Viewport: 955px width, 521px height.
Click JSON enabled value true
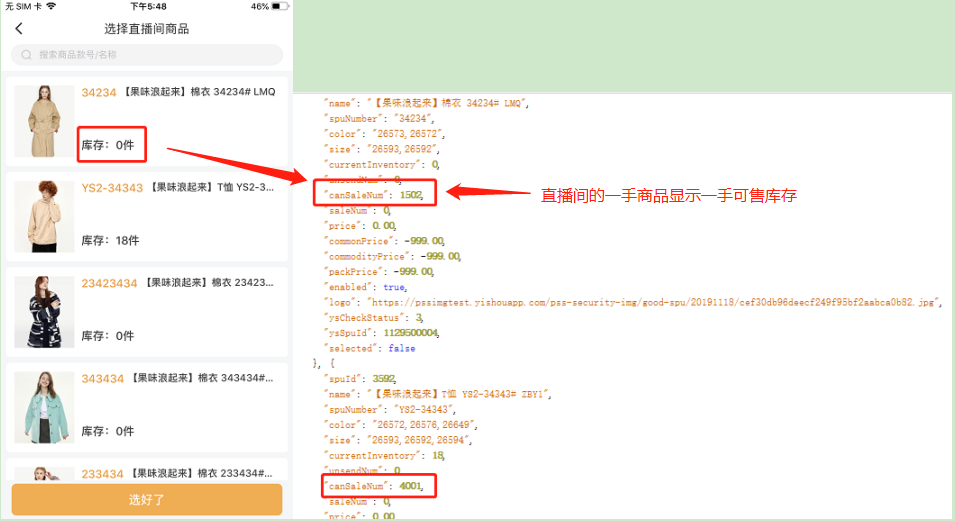[x=394, y=287]
